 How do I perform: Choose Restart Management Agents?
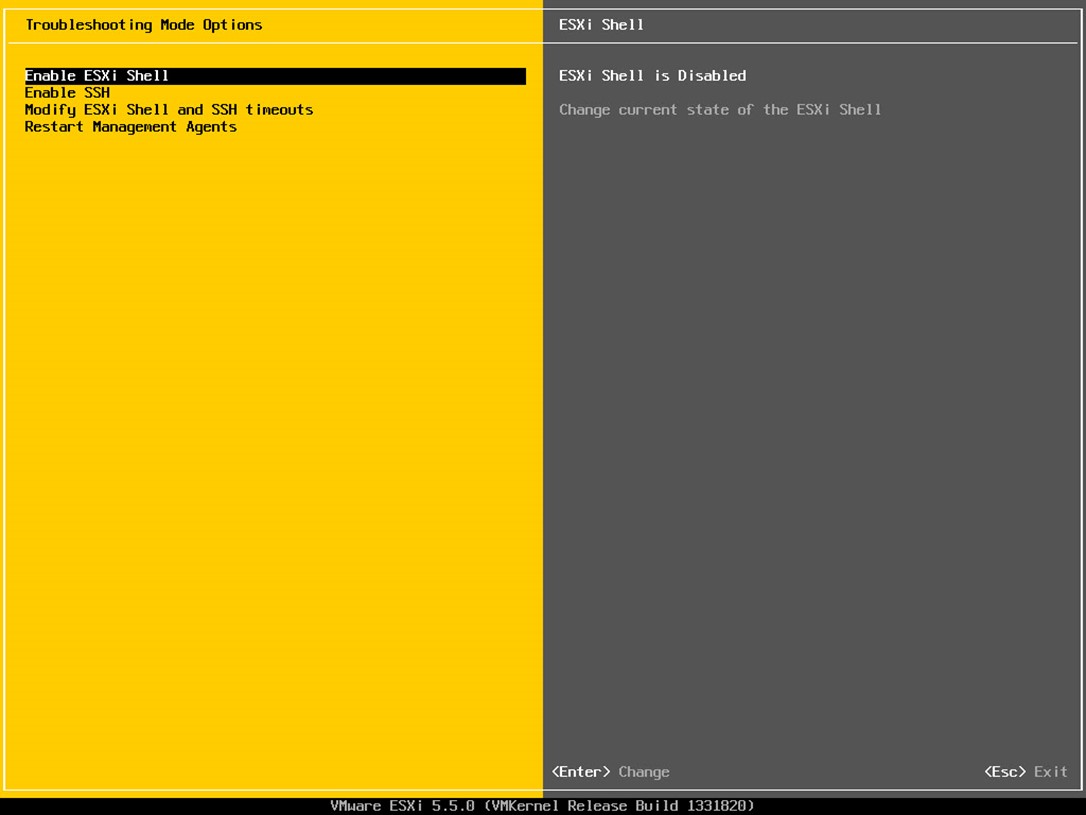click(131, 127)
